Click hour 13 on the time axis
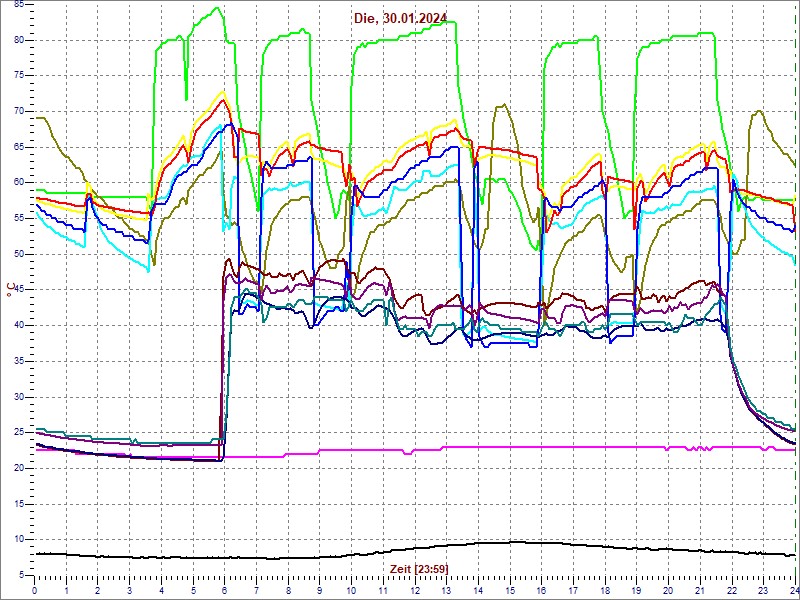This screenshot has height=600, width=800. pyautogui.click(x=447, y=590)
